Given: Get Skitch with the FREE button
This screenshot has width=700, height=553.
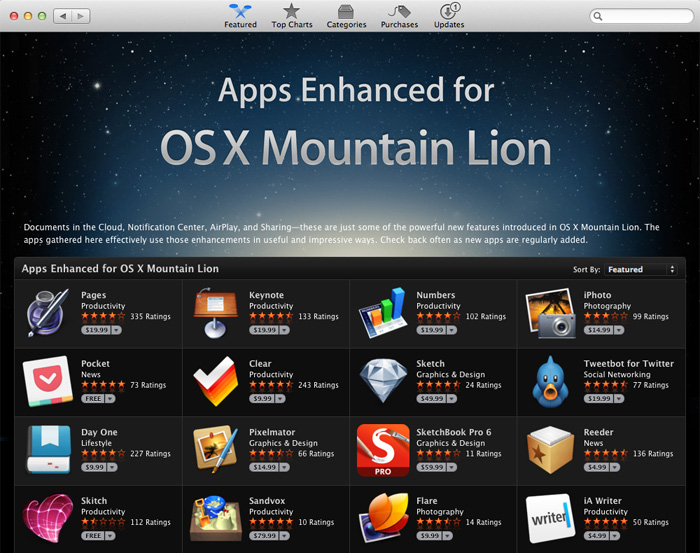Looking at the screenshot, I should tap(93, 536).
